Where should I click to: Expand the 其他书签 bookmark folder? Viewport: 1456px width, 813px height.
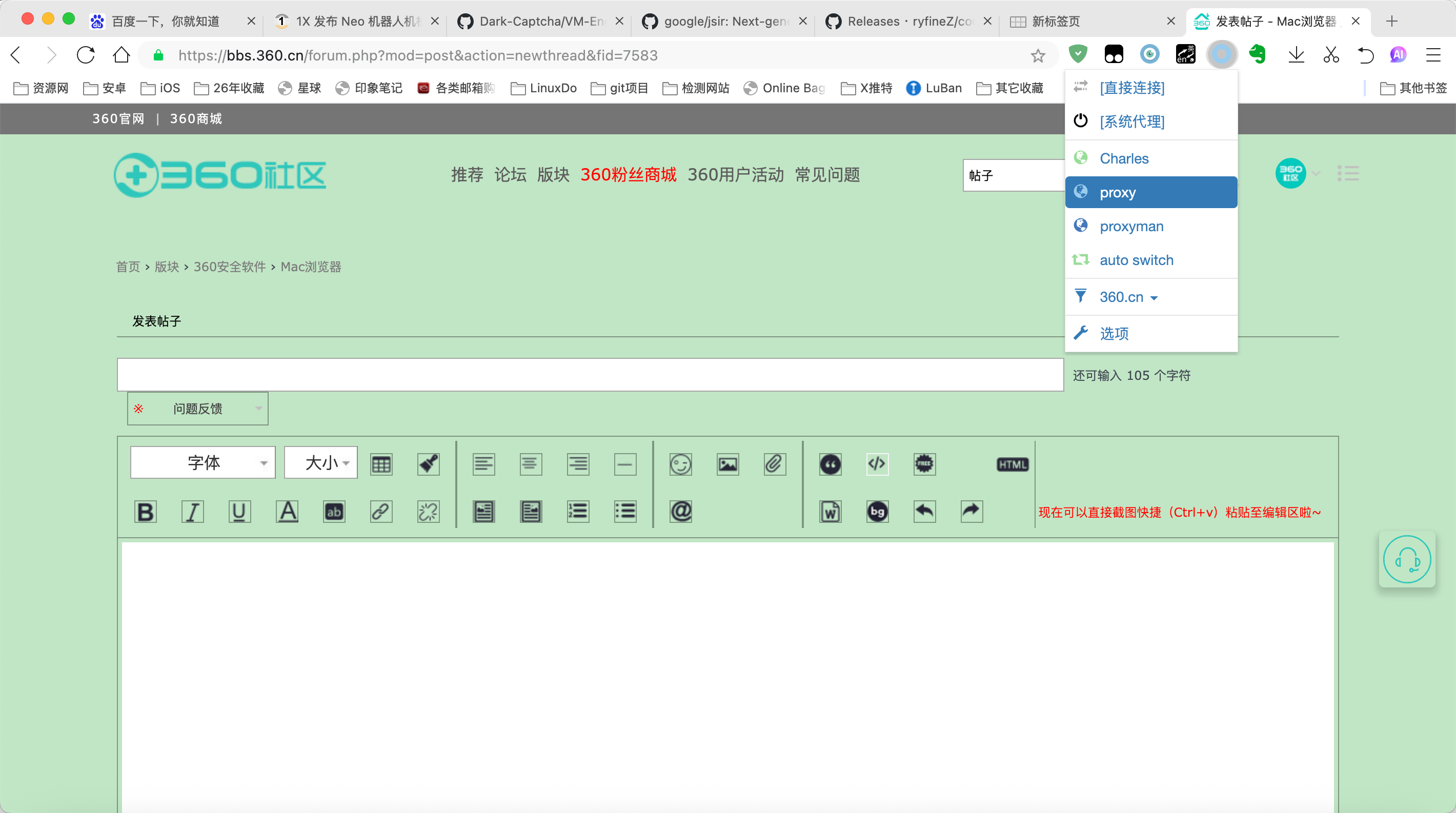[1413, 88]
